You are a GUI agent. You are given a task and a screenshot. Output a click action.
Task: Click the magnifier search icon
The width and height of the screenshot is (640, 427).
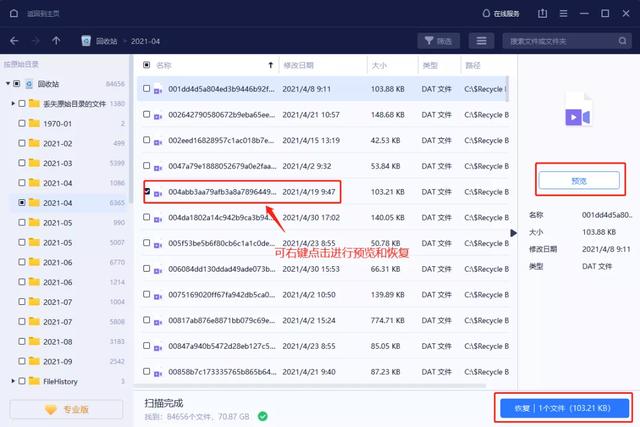tap(622, 41)
